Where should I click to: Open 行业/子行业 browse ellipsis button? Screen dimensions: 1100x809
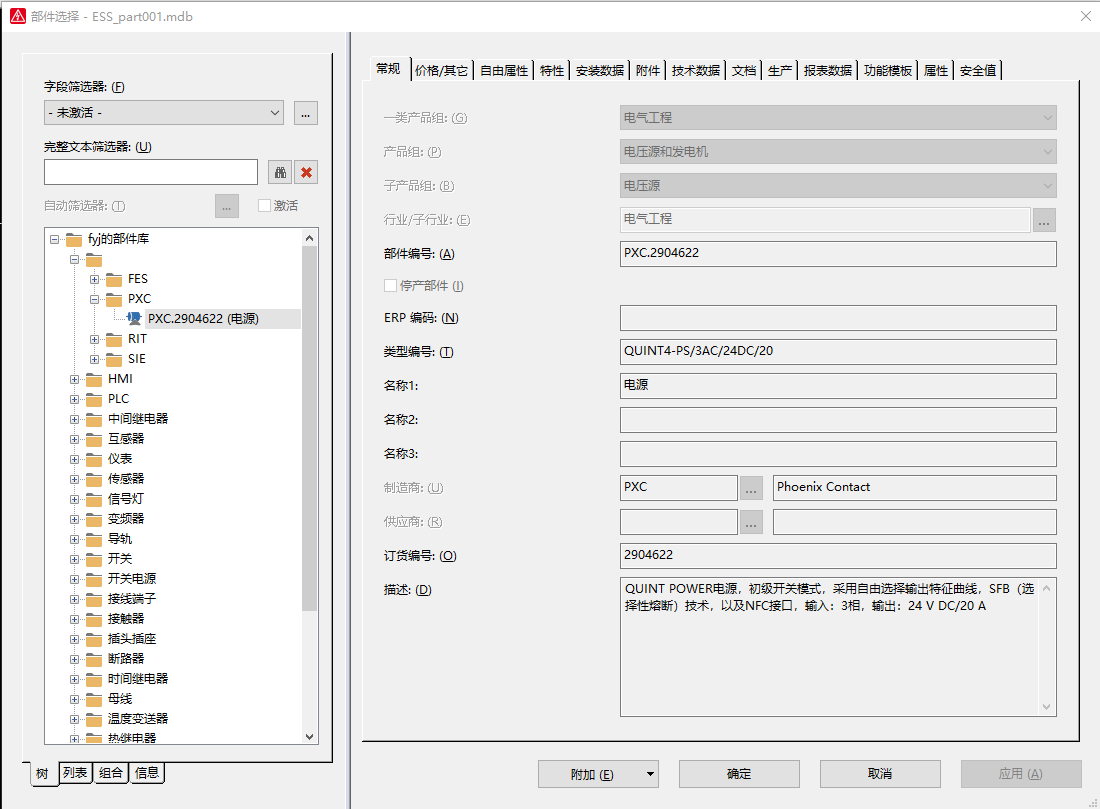[x=1044, y=220]
